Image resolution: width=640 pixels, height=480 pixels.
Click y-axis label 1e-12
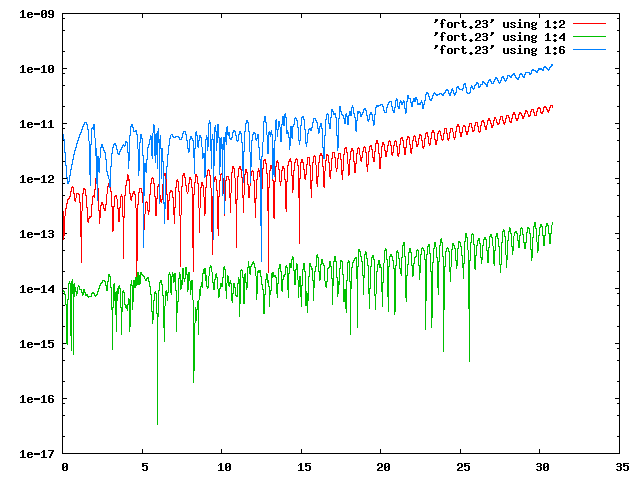pos(37,179)
